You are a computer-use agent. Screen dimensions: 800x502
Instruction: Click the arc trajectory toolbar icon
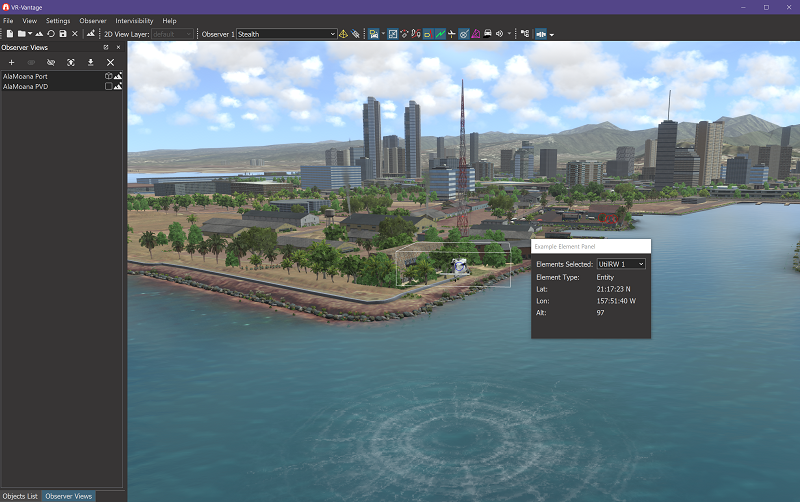pos(404,34)
